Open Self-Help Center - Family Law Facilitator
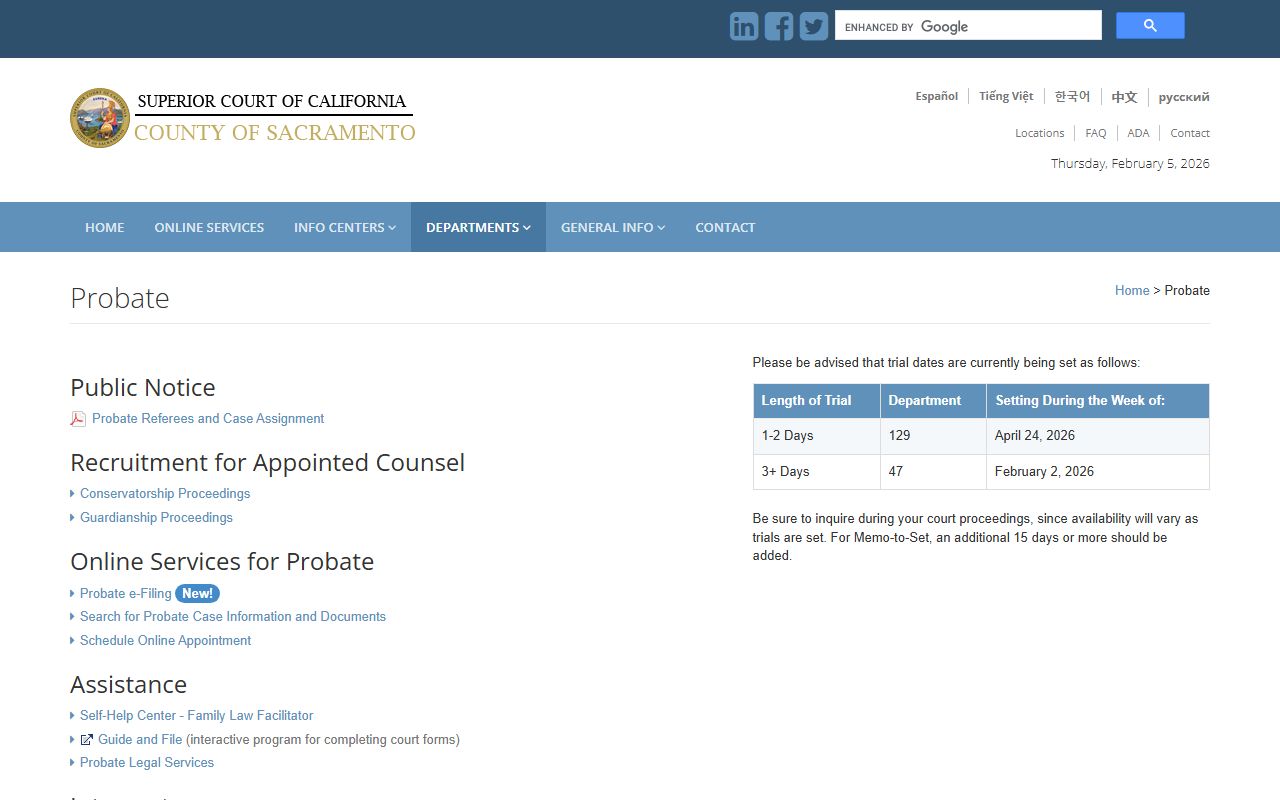Image resolution: width=1280 pixels, height=800 pixels. [x=197, y=715]
